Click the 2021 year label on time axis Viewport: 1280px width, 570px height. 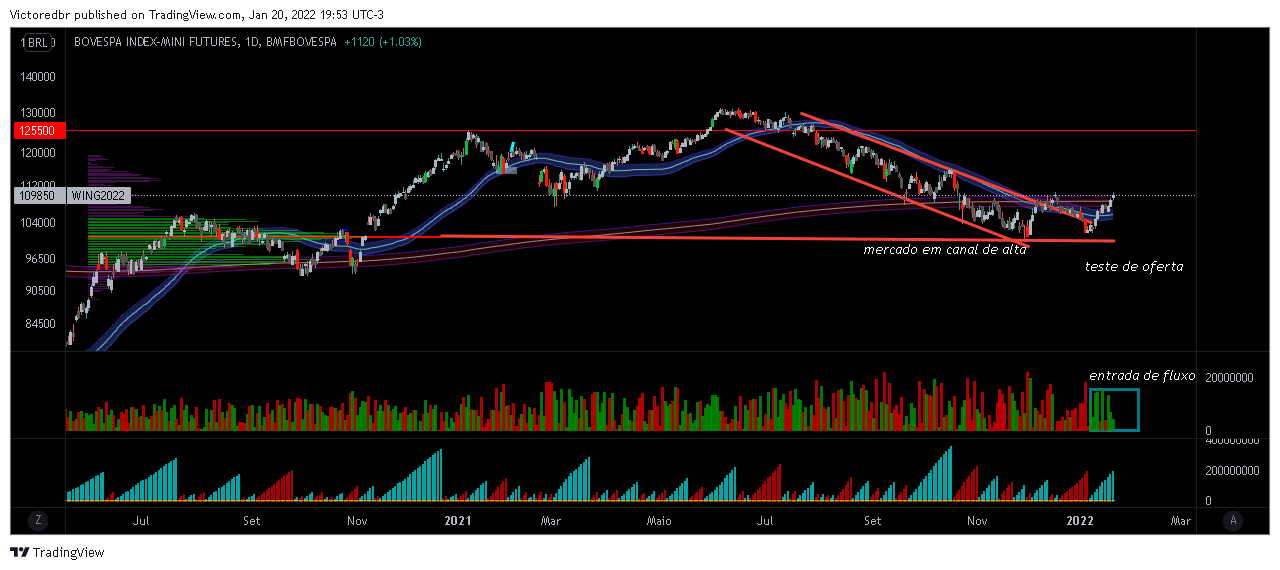[458, 520]
